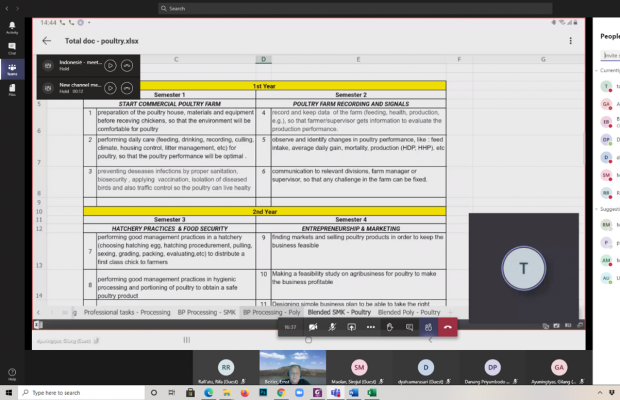The image size is (620, 400).
Task: Select RM suggested person in People panel
Action: (609, 225)
